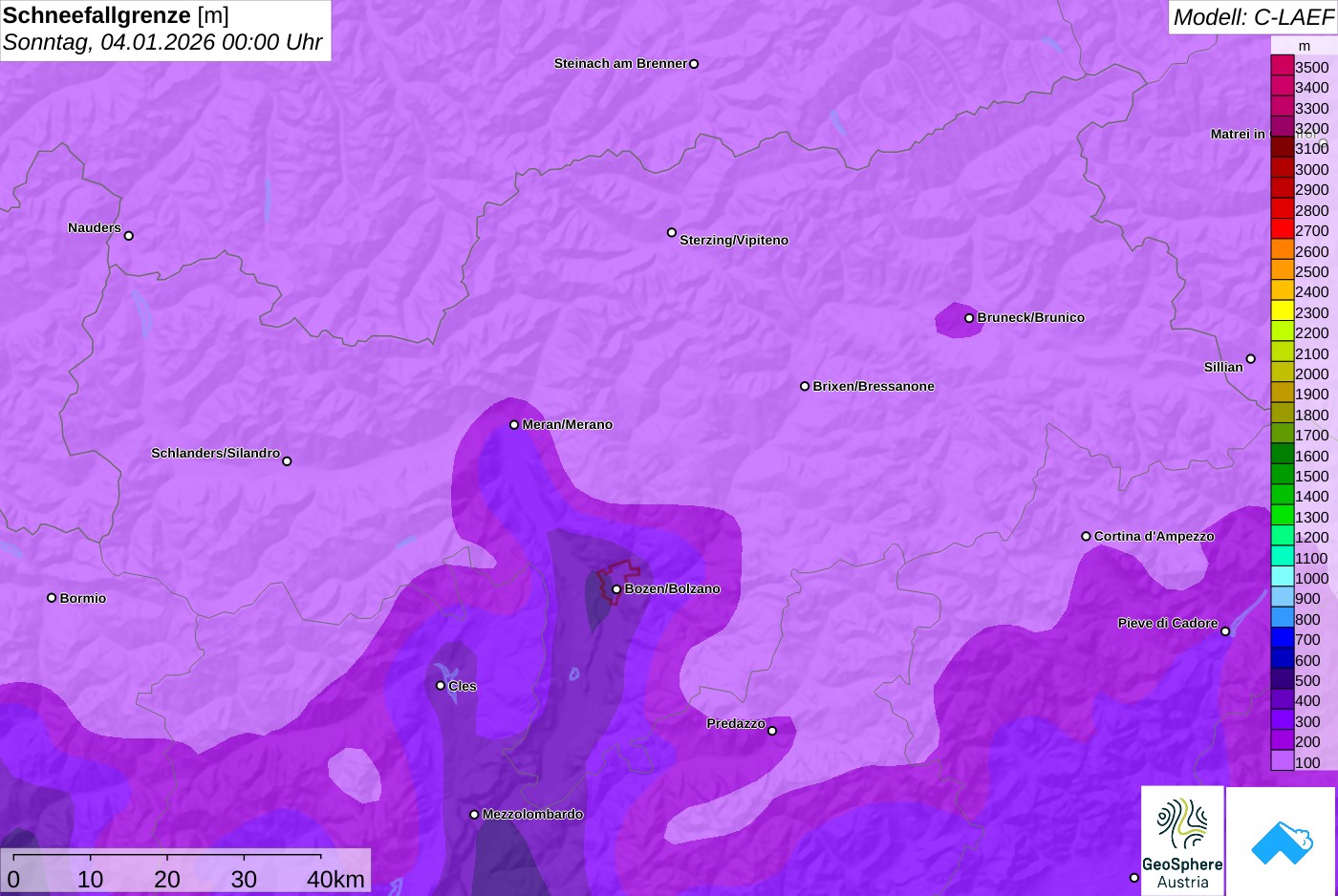Select the Sterzing/Vipiteno location dot

click(x=672, y=232)
